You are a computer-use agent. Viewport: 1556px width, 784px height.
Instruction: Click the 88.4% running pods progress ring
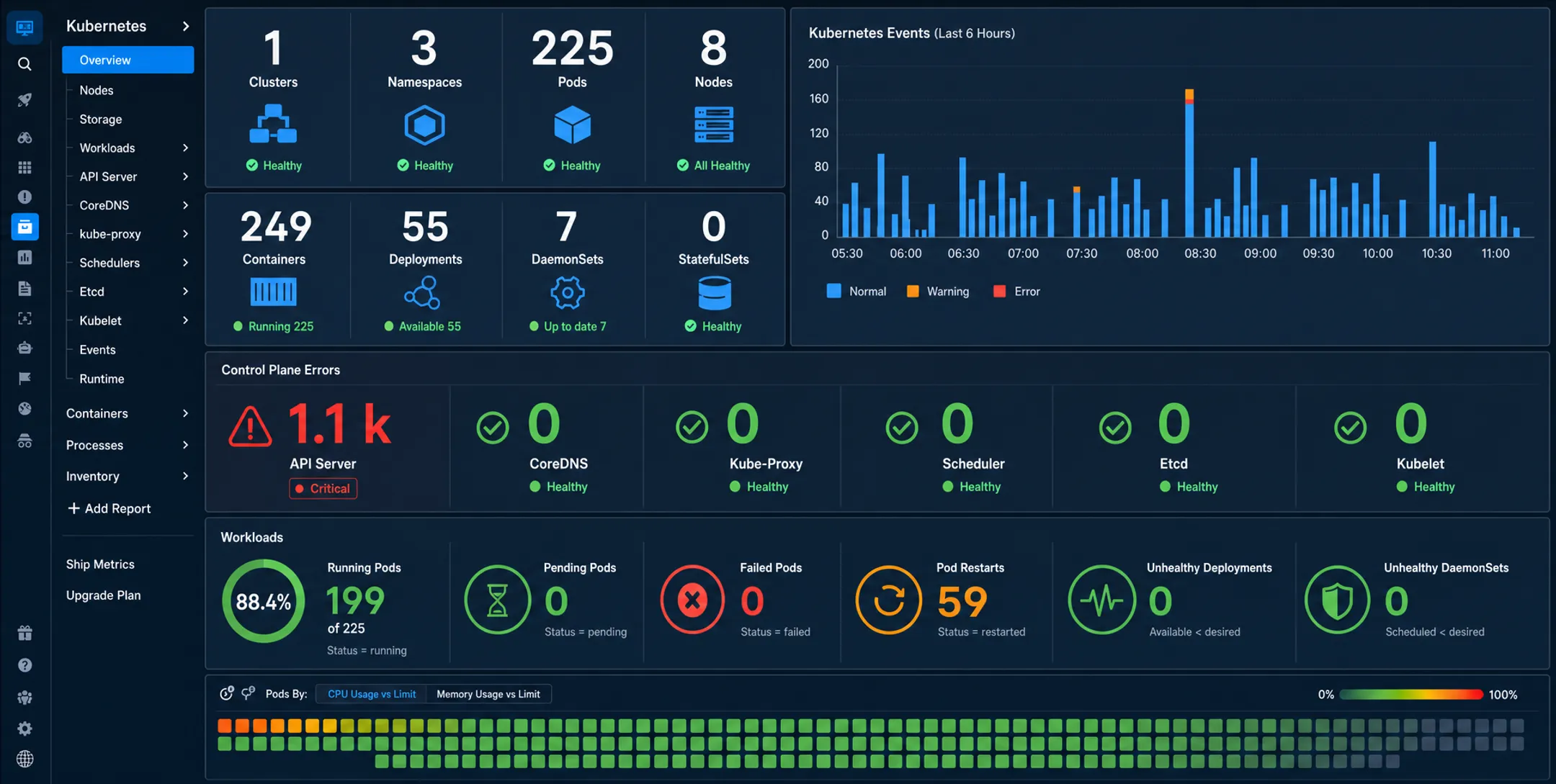pyautogui.click(x=264, y=601)
